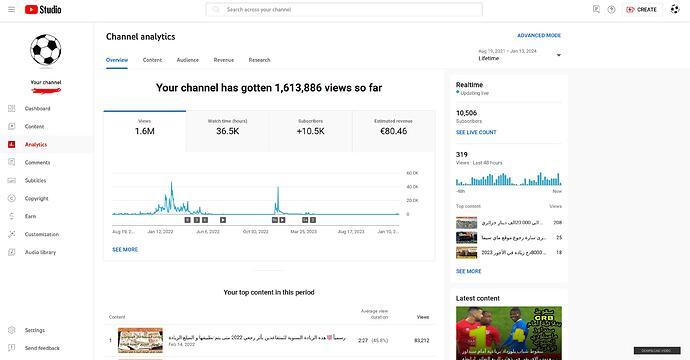
Task: Click the Dashboard sidebar icon
Action: click(x=12, y=108)
